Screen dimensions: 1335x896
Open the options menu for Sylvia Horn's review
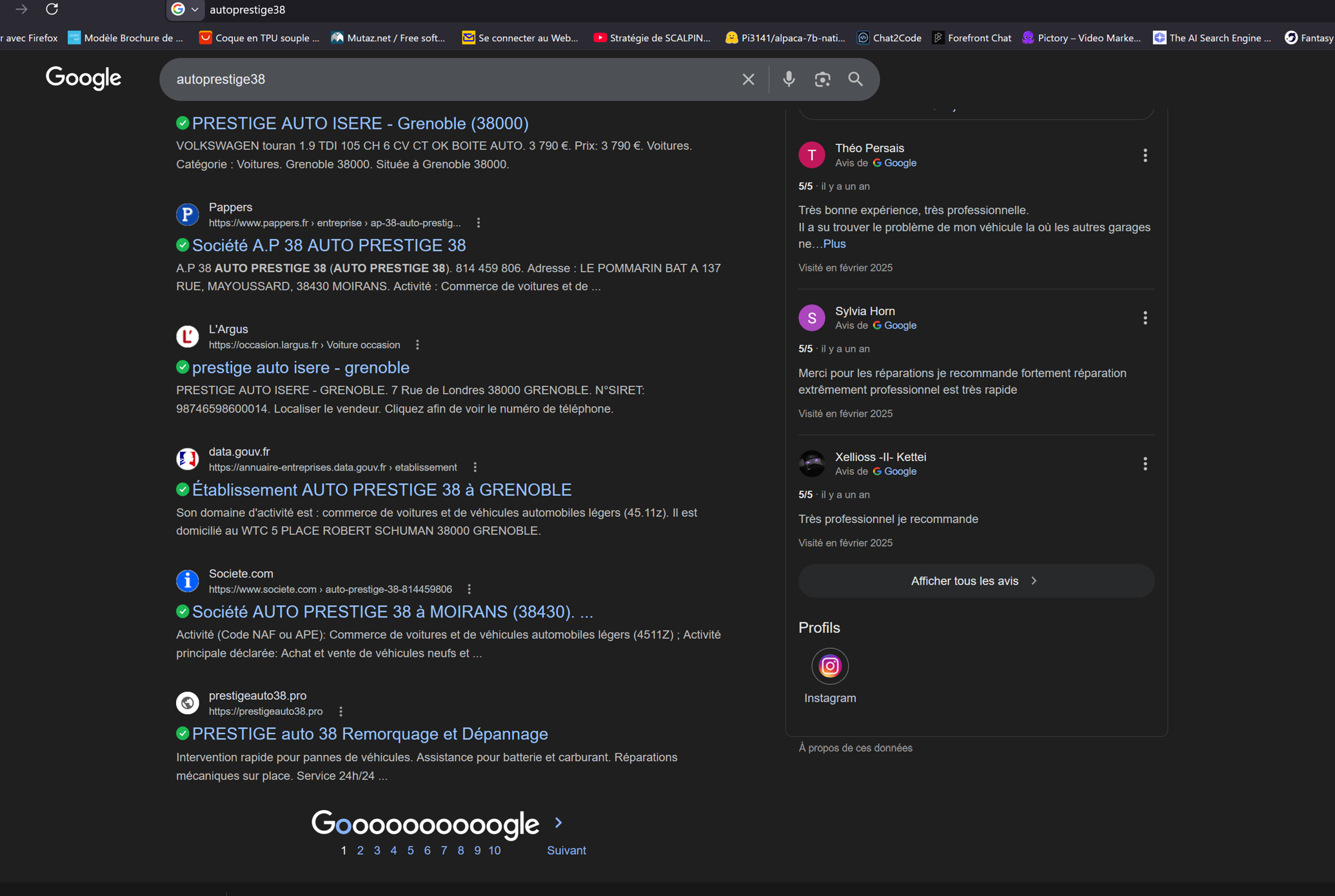click(1145, 318)
